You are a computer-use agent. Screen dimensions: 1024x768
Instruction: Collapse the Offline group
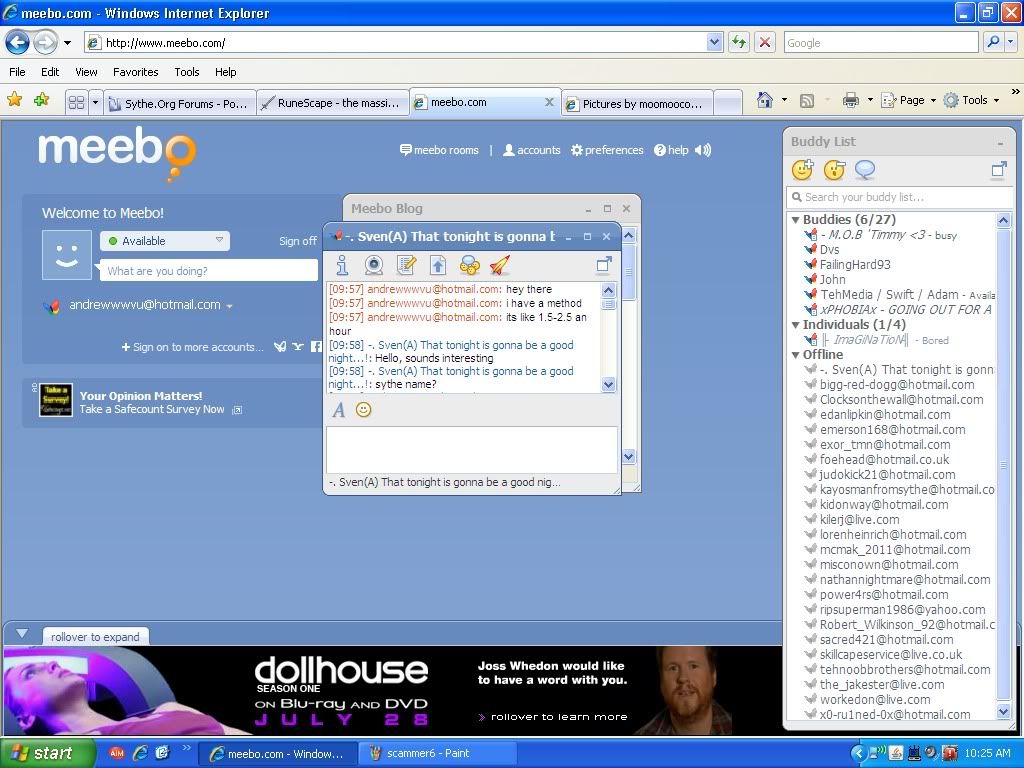point(795,355)
